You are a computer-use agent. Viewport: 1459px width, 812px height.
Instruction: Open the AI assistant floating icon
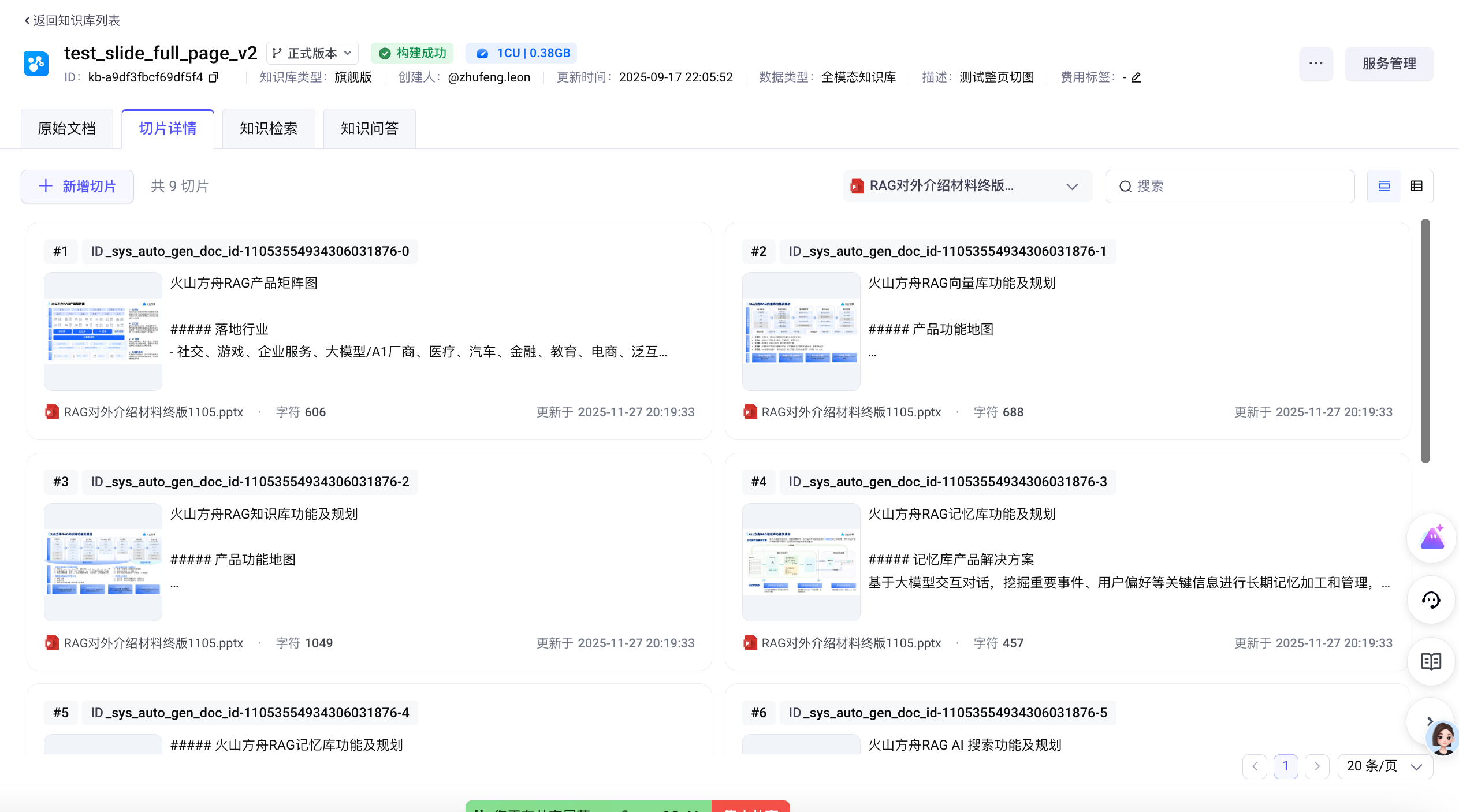[1431, 538]
